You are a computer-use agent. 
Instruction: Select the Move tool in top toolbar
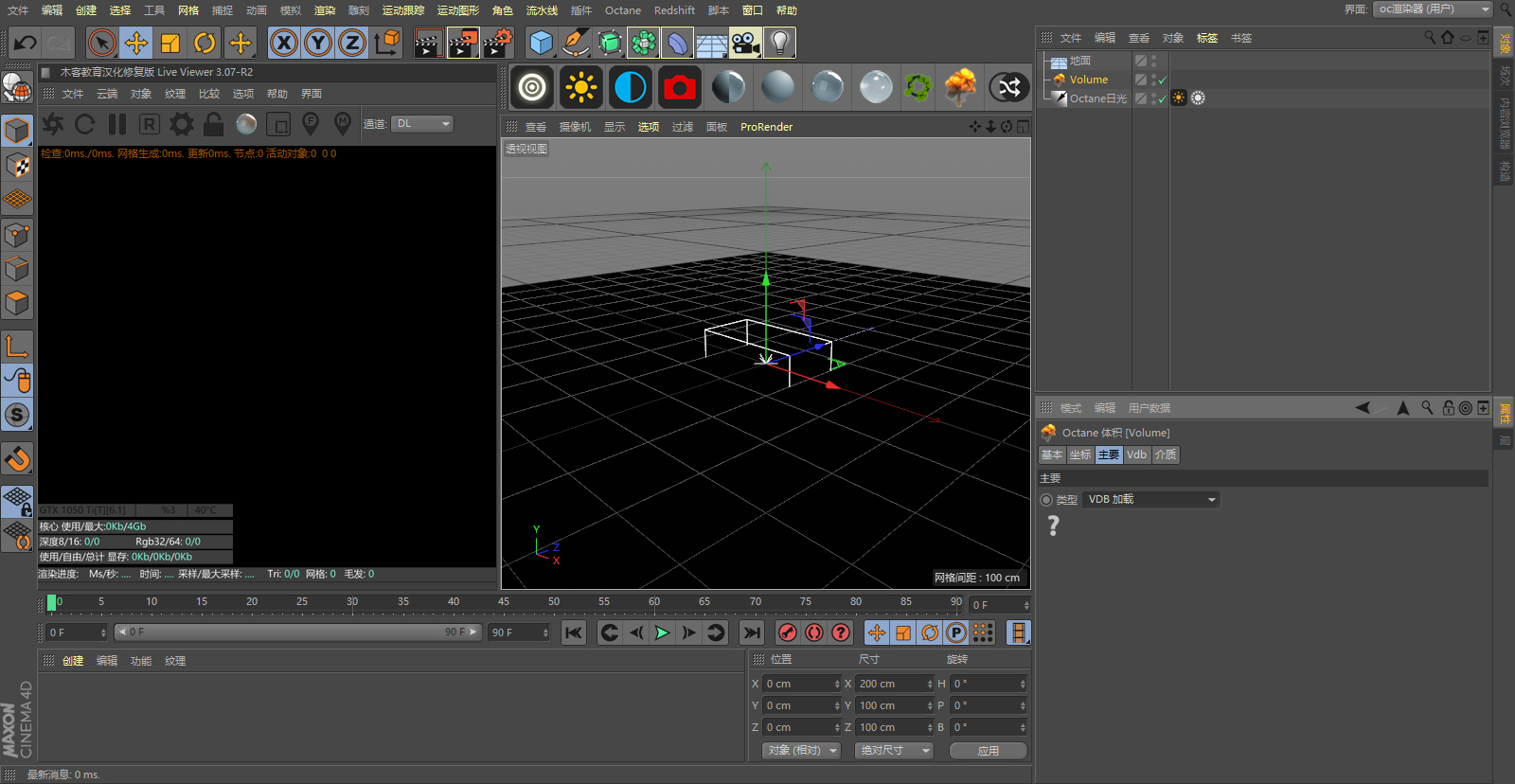pos(136,43)
